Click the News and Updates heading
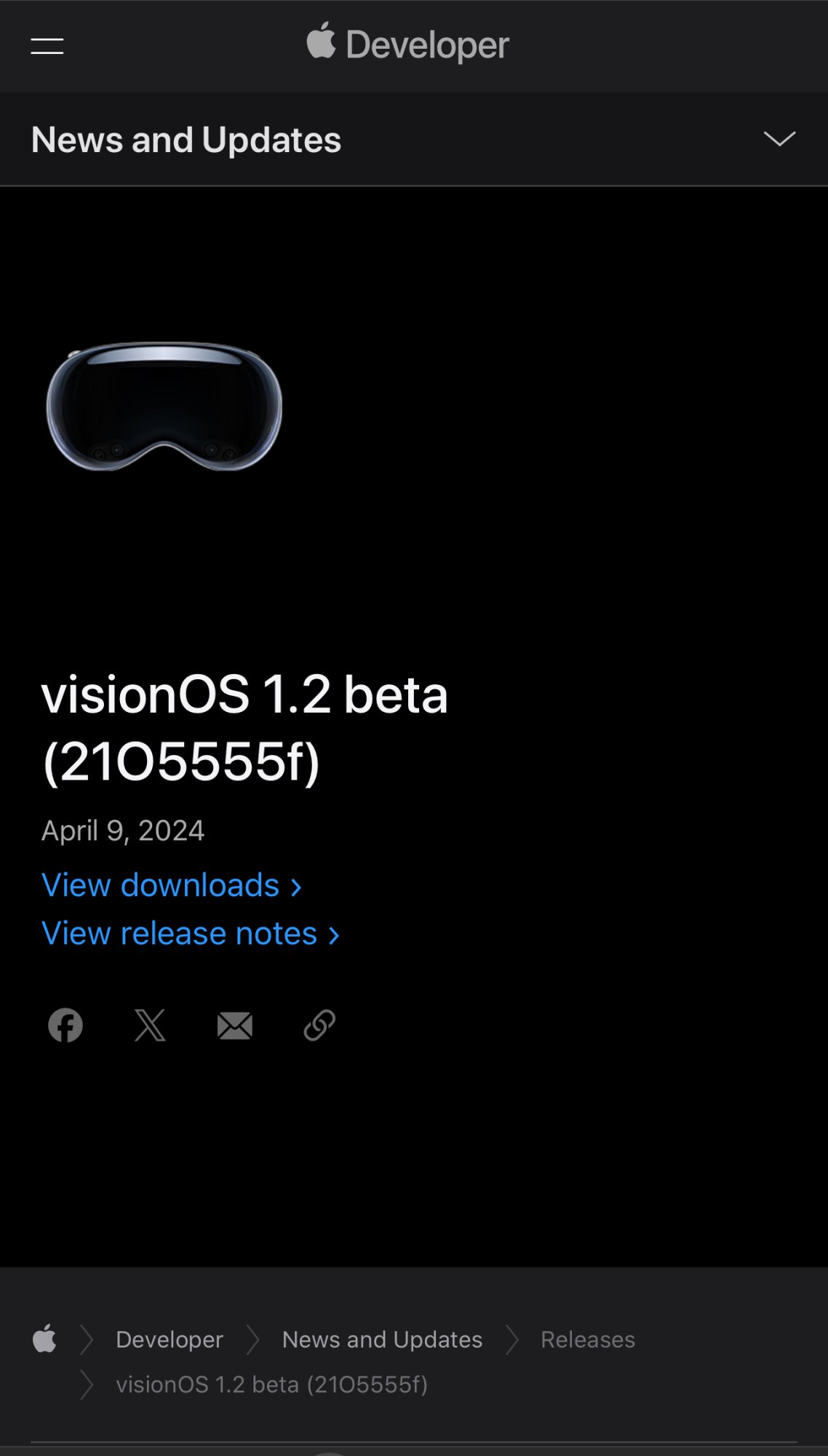 pyautogui.click(x=186, y=140)
